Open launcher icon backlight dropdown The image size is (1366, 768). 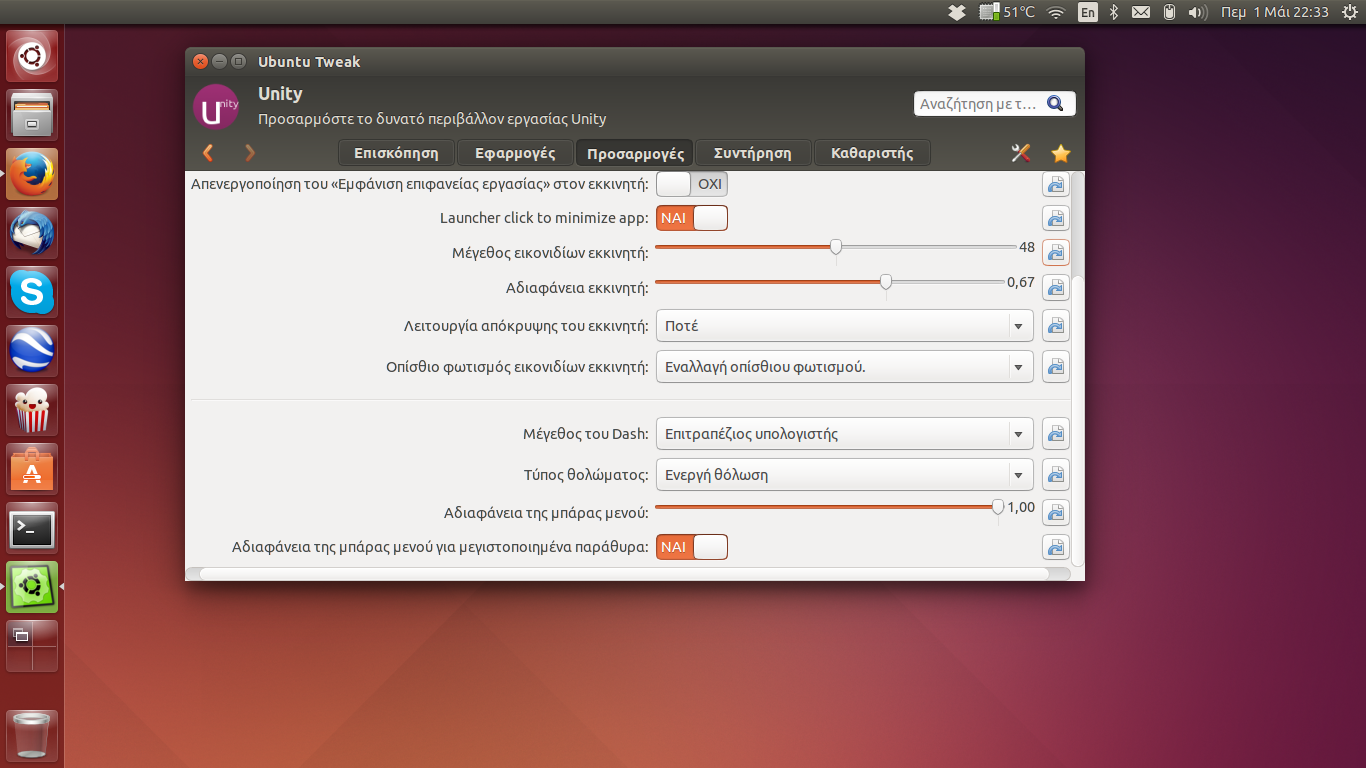point(845,367)
